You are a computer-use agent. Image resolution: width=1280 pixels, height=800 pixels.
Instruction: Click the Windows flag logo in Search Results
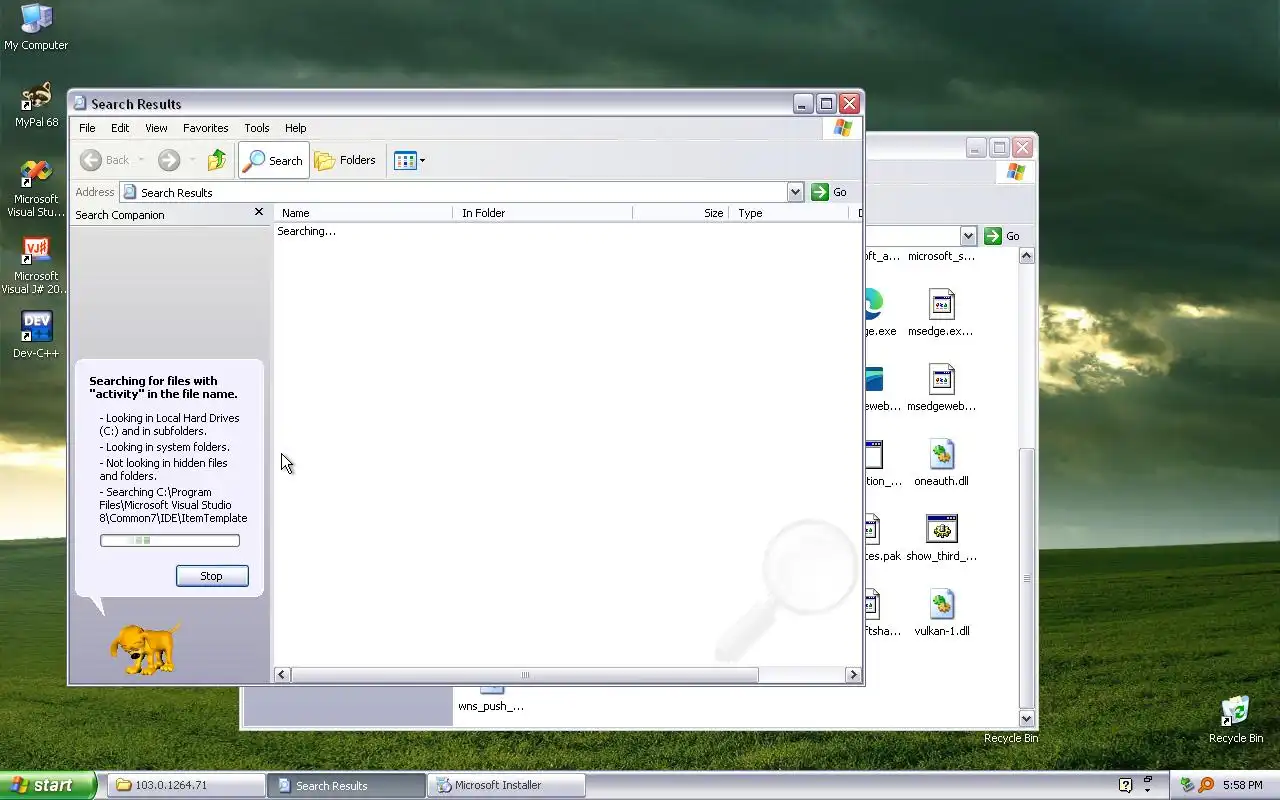click(x=842, y=128)
